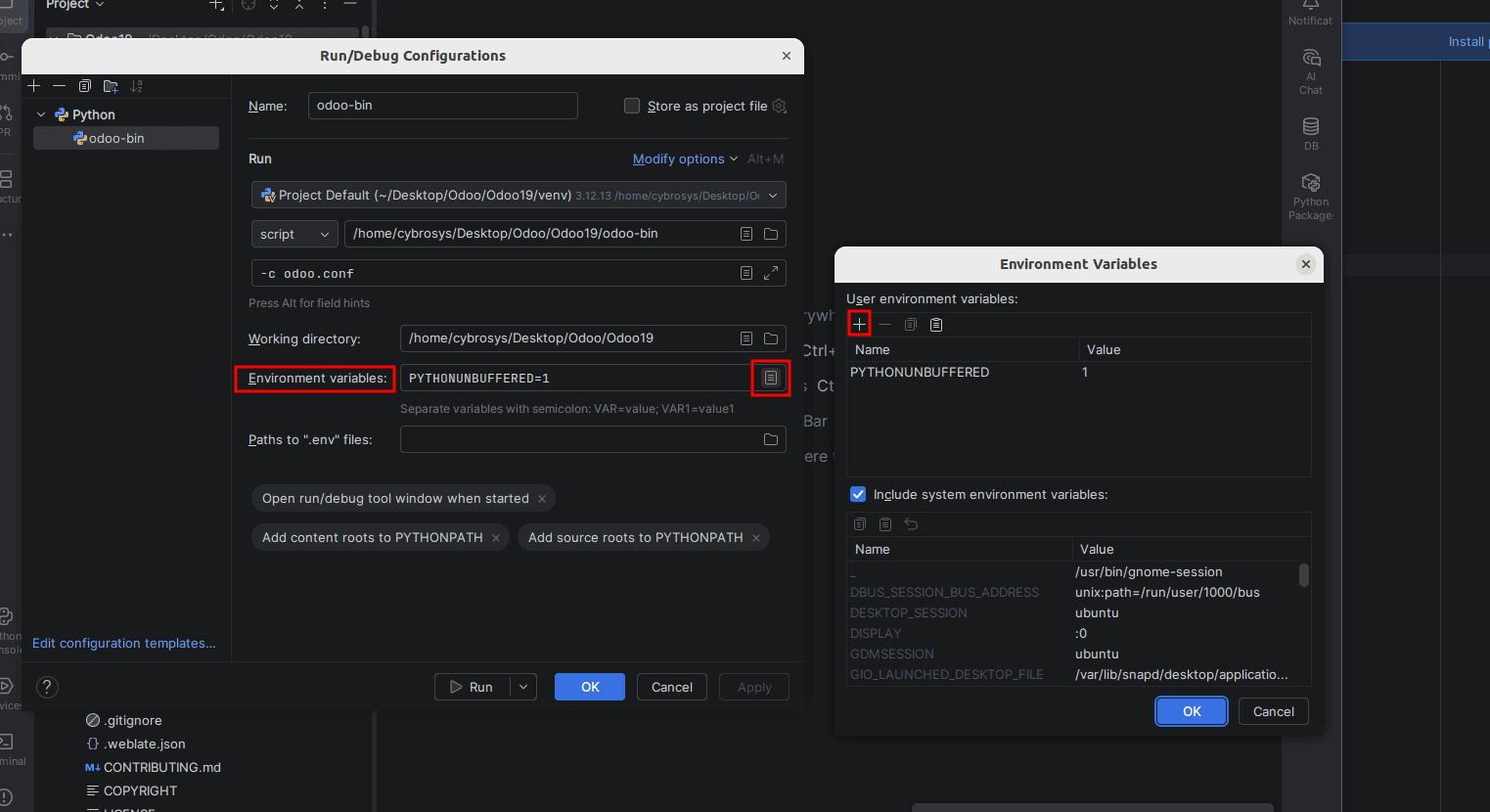
Task: Open the Project Default interpreter dropdown
Action: pos(519,195)
